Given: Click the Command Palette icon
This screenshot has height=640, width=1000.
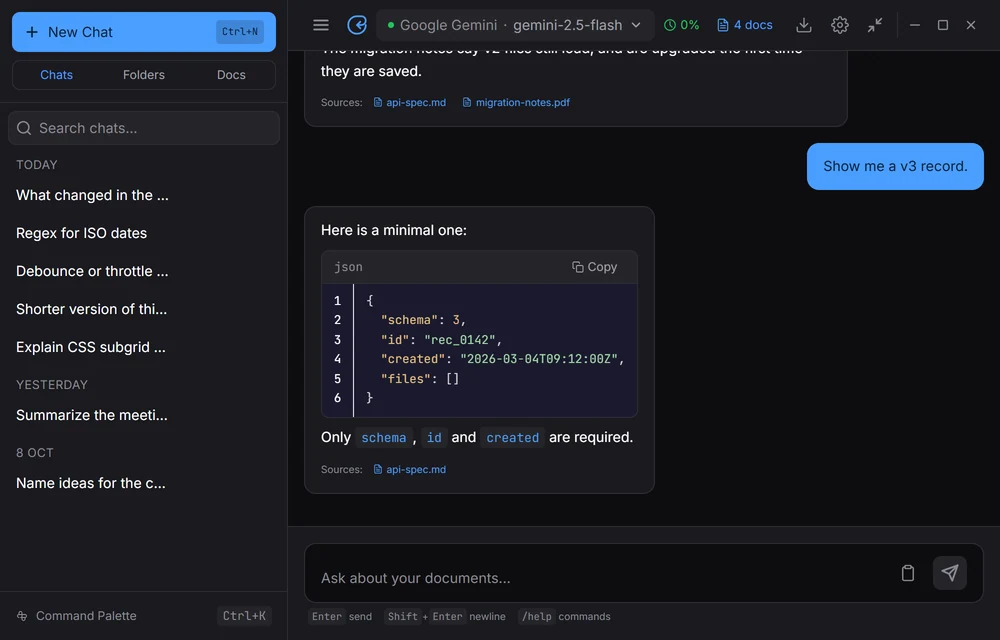Looking at the screenshot, I should point(22,616).
